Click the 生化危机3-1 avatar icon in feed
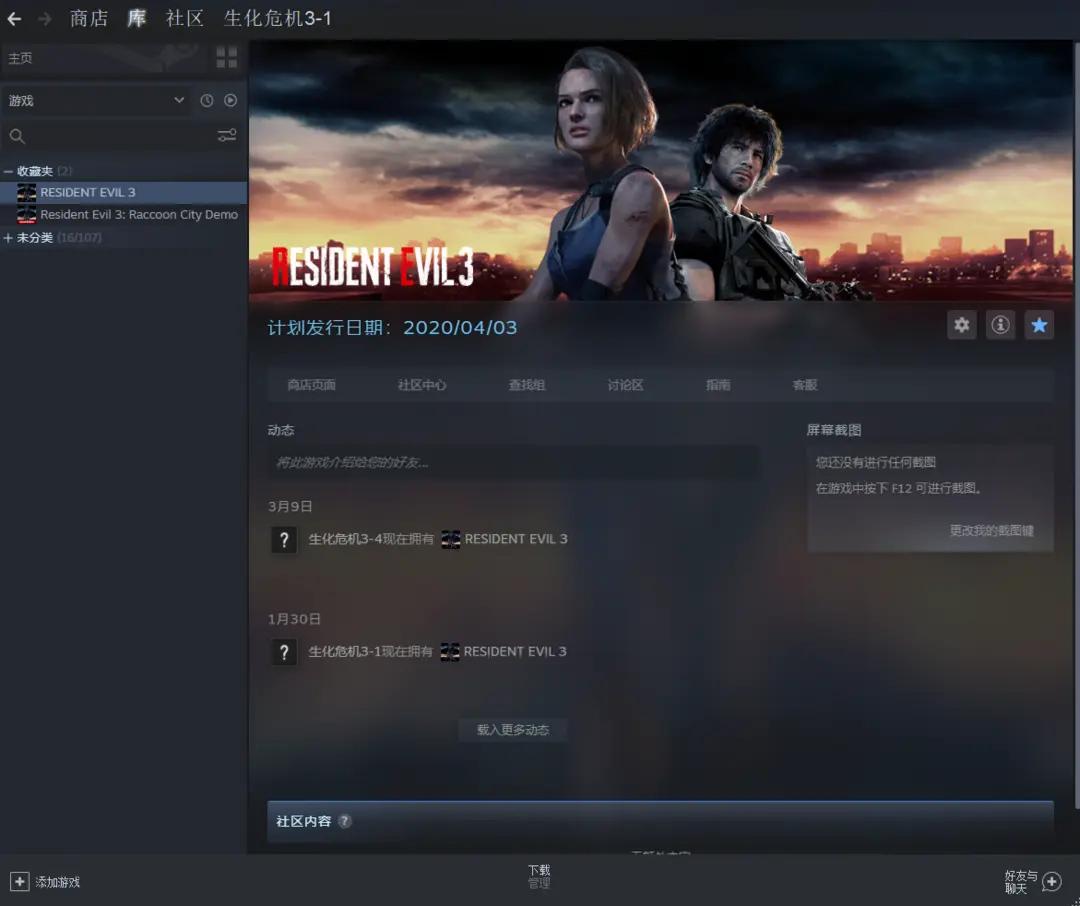The width and height of the screenshot is (1080, 906). pyautogui.click(x=284, y=652)
